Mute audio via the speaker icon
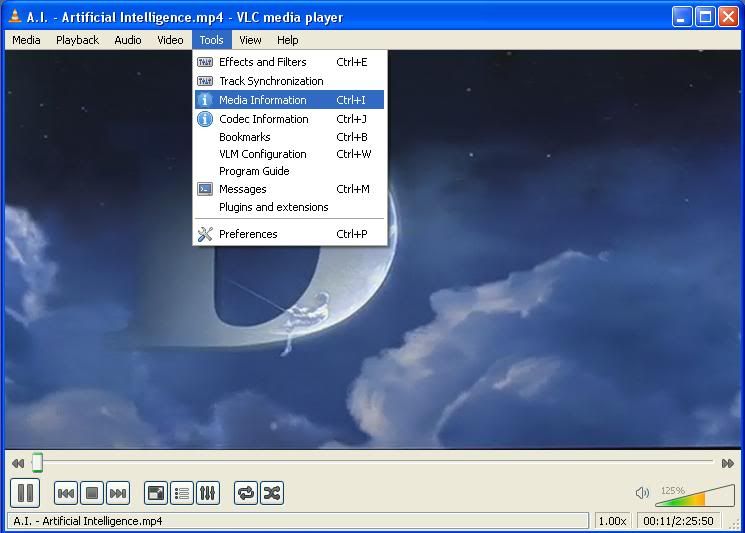Image resolution: width=745 pixels, height=533 pixels. tap(642, 493)
